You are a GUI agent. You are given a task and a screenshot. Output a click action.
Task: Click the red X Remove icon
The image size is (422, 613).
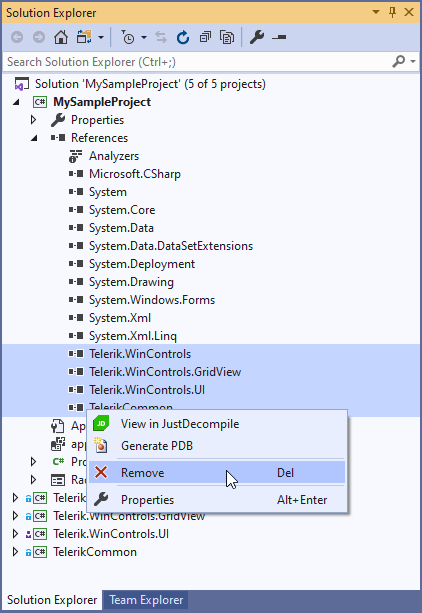(x=101, y=472)
